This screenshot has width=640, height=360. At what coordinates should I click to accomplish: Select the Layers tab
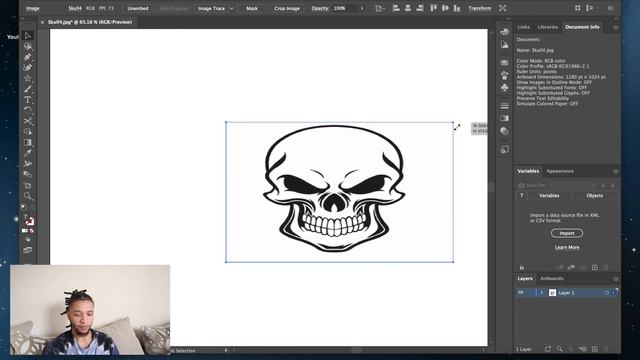point(525,279)
